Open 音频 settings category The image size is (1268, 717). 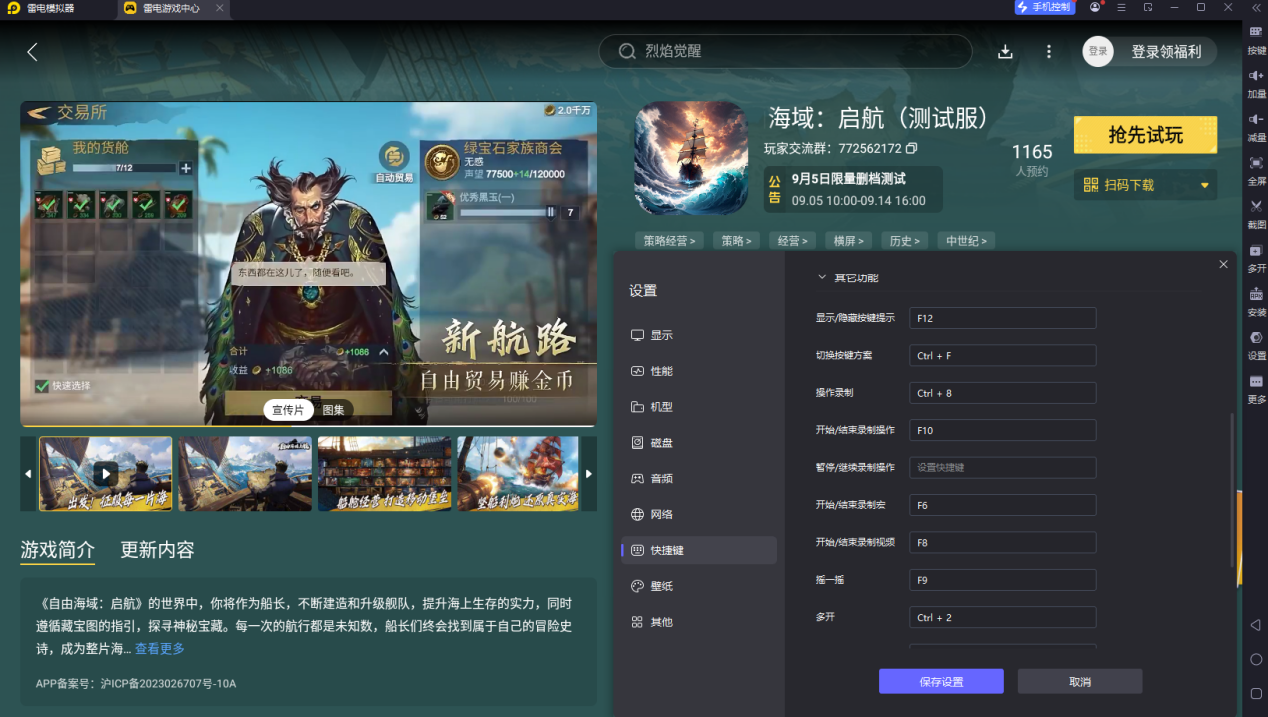click(x=699, y=478)
